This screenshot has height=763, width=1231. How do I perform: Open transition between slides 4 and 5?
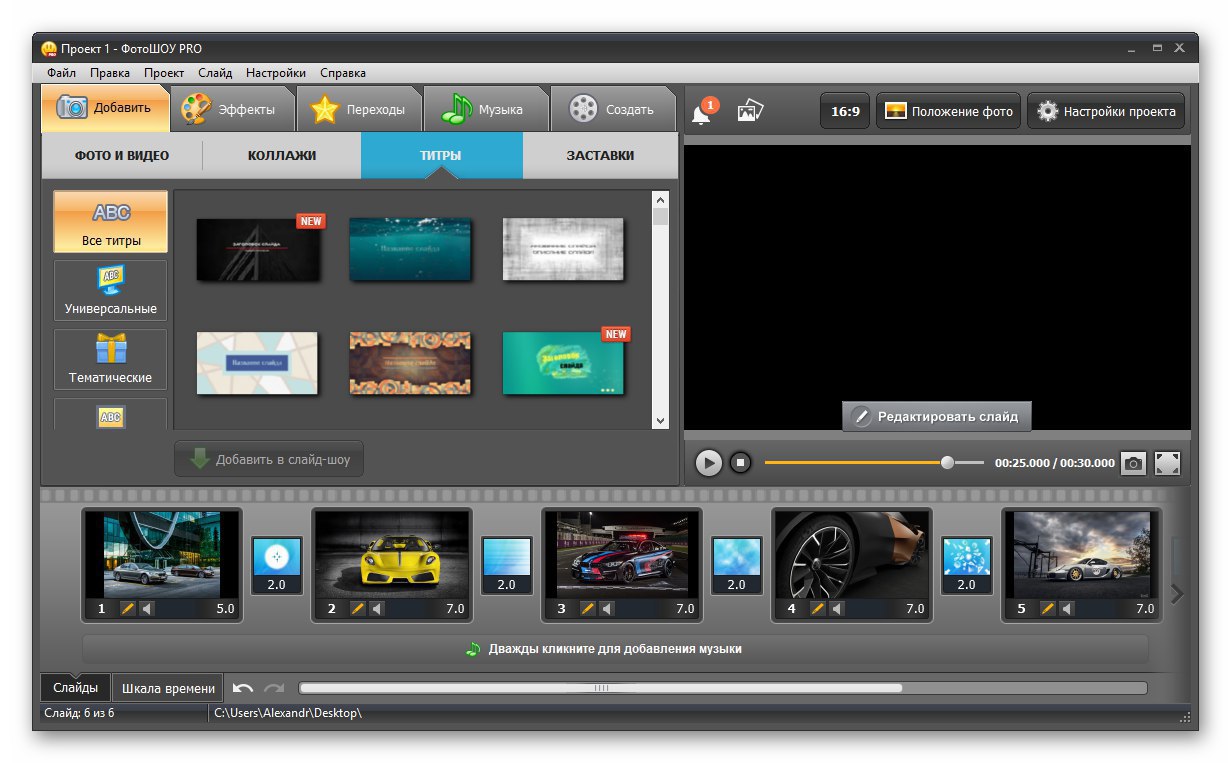coord(967,565)
